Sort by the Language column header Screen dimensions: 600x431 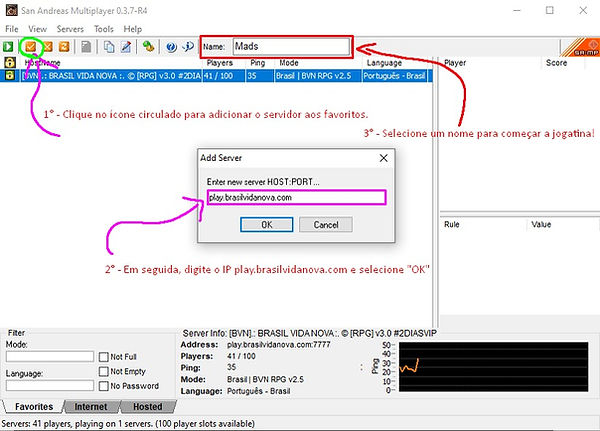pos(397,63)
